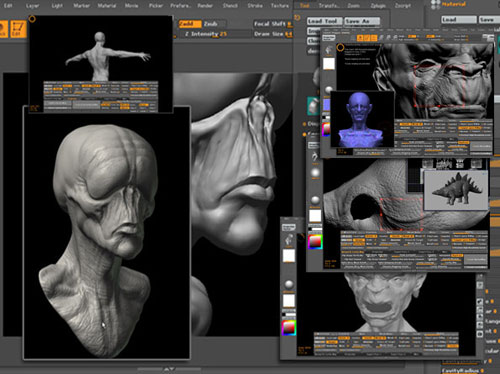Open the Transform menu
The image size is (500, 374).
[x=329, y=6]
